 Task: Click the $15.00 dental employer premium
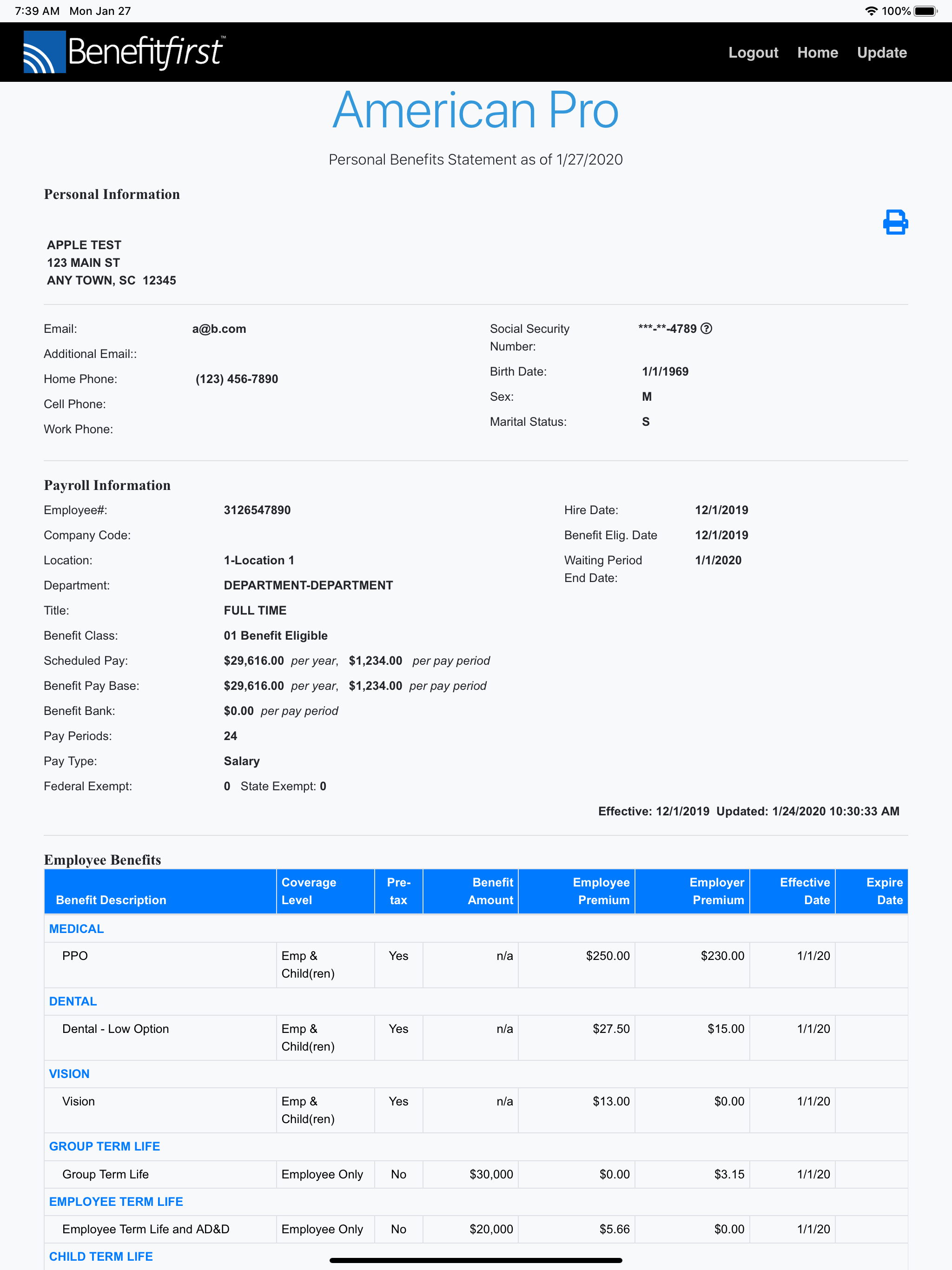pos(726,1028)
